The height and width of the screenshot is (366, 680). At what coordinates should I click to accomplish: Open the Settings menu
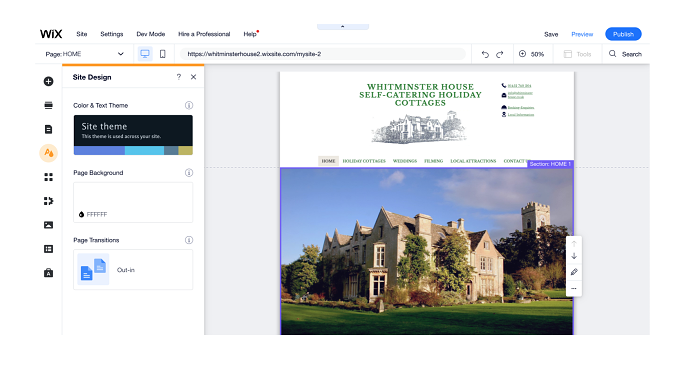tap(112, 34)
